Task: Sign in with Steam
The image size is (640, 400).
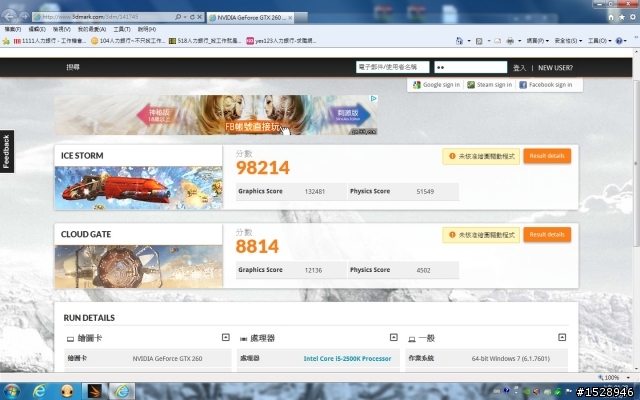Action: 489,85
